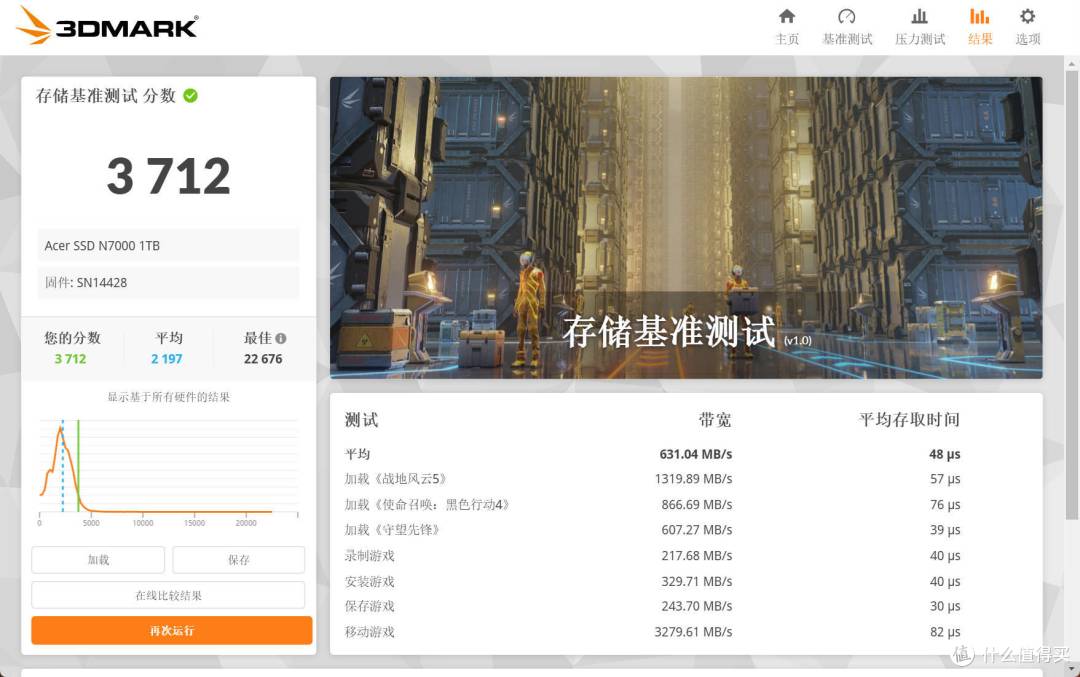Screen dimensions: 1080x677
Task: Click the 带宽 column header
Action: tap(714, 419)
